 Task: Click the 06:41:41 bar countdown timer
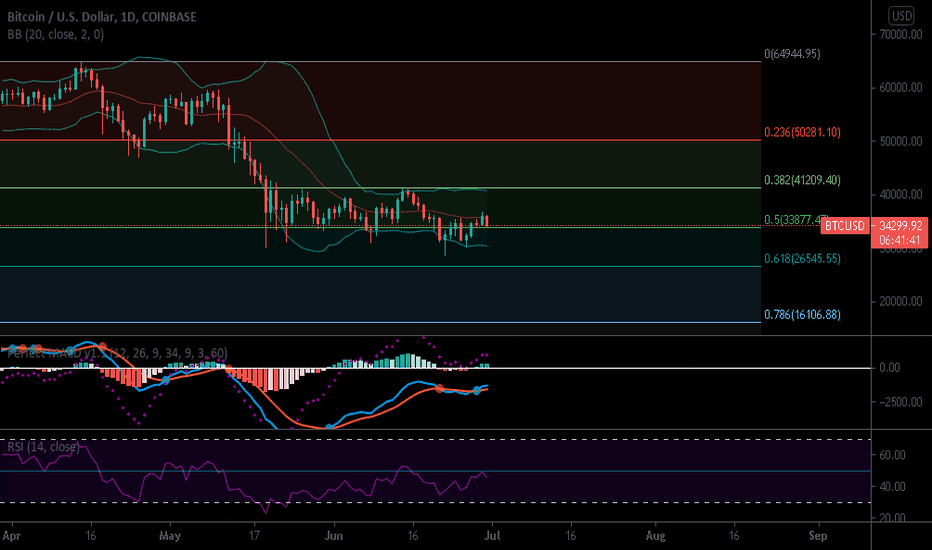tap(900, 240)
